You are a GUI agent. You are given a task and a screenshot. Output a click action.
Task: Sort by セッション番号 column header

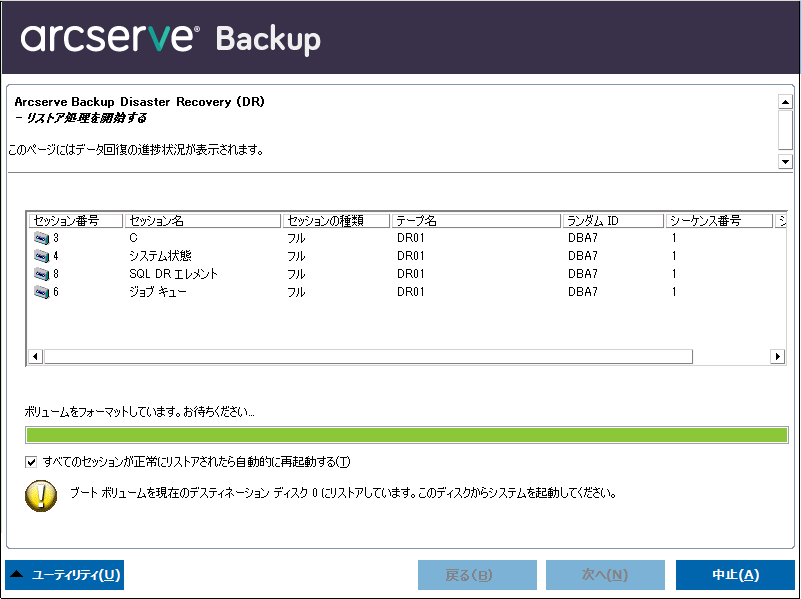pos(76,221)
